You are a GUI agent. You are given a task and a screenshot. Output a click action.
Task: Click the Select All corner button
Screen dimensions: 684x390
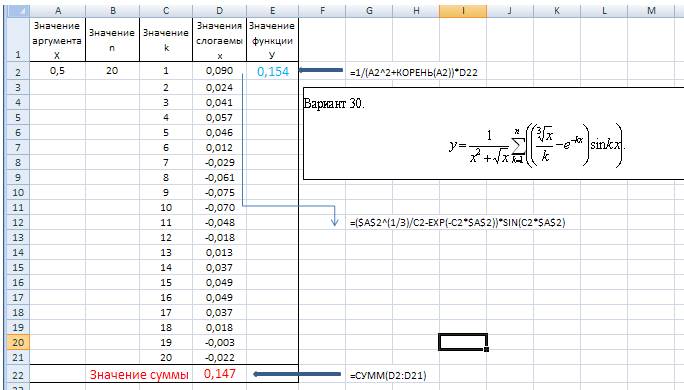(17, 11)
